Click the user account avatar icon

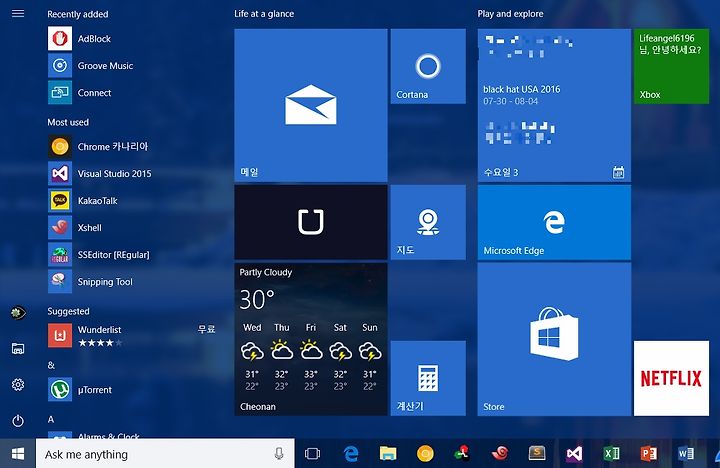pyautogui.click(x=18, y=313)
